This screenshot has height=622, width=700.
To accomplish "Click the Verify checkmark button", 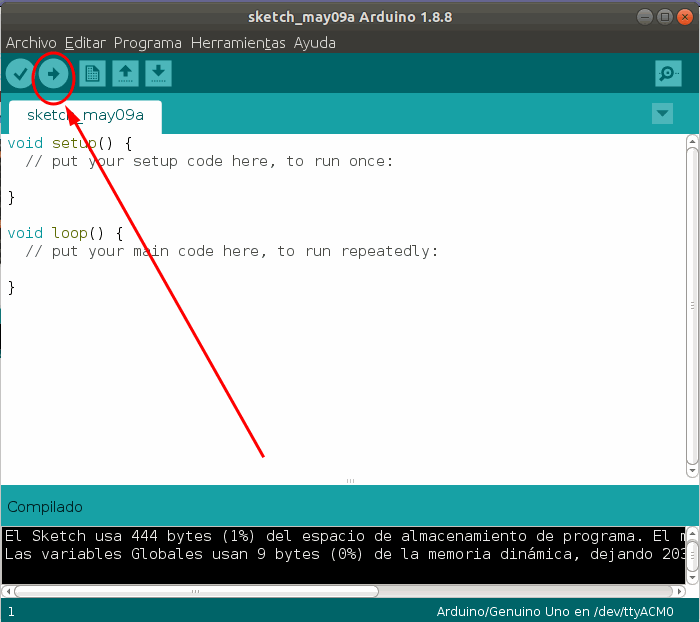I will pos(20,74).
